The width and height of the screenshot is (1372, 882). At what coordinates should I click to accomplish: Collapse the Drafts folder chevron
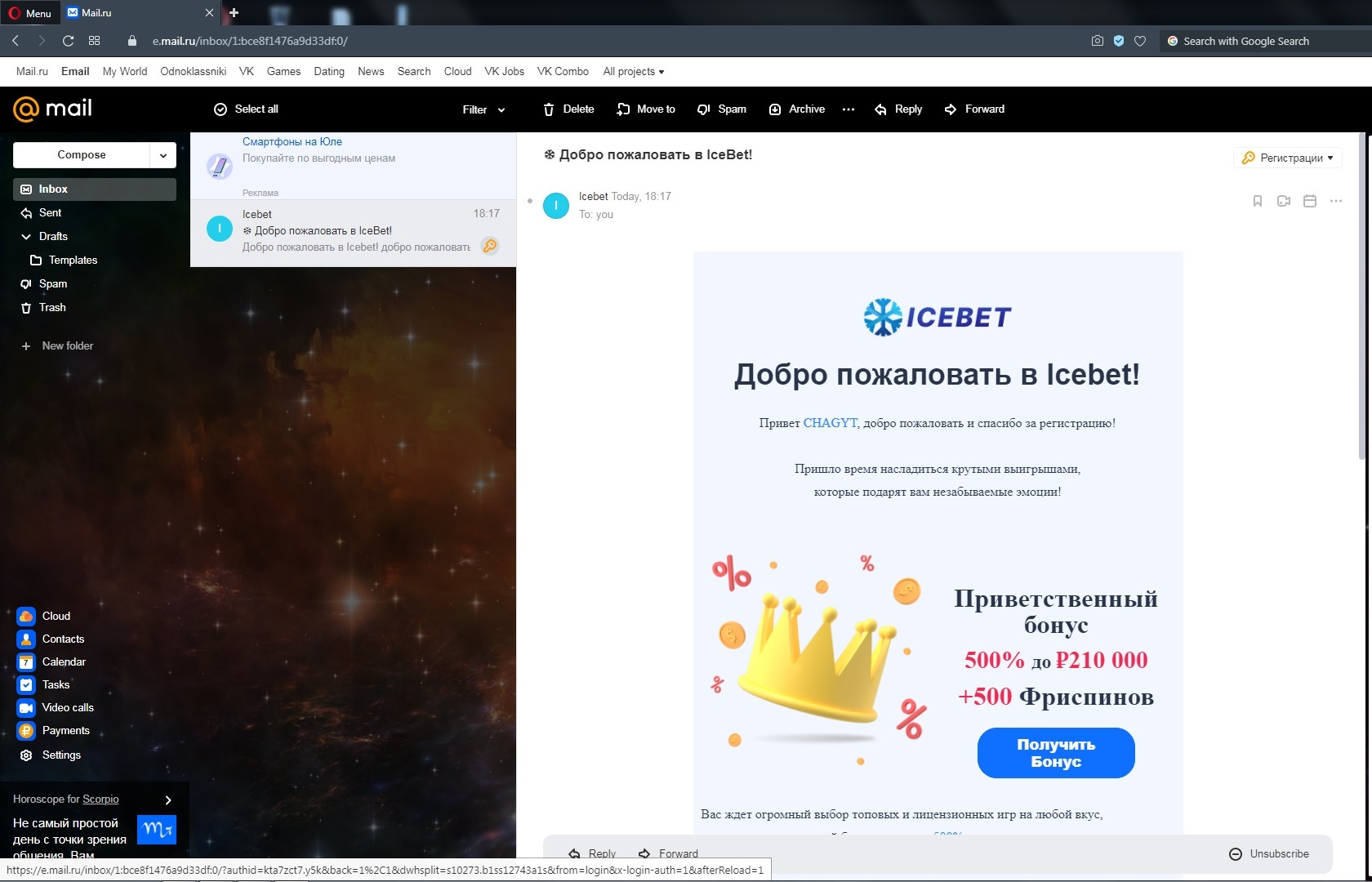point(26,237)
